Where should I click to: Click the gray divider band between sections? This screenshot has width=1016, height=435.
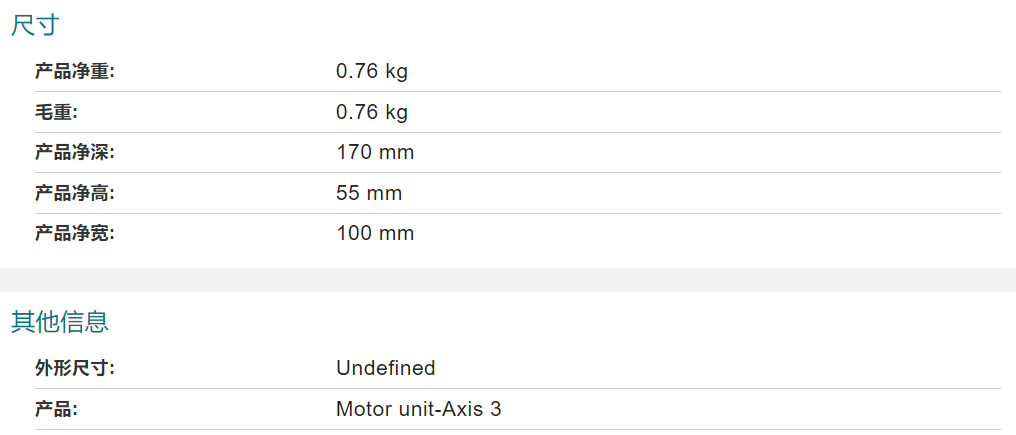pyautogui.click(x=508, y=279)
